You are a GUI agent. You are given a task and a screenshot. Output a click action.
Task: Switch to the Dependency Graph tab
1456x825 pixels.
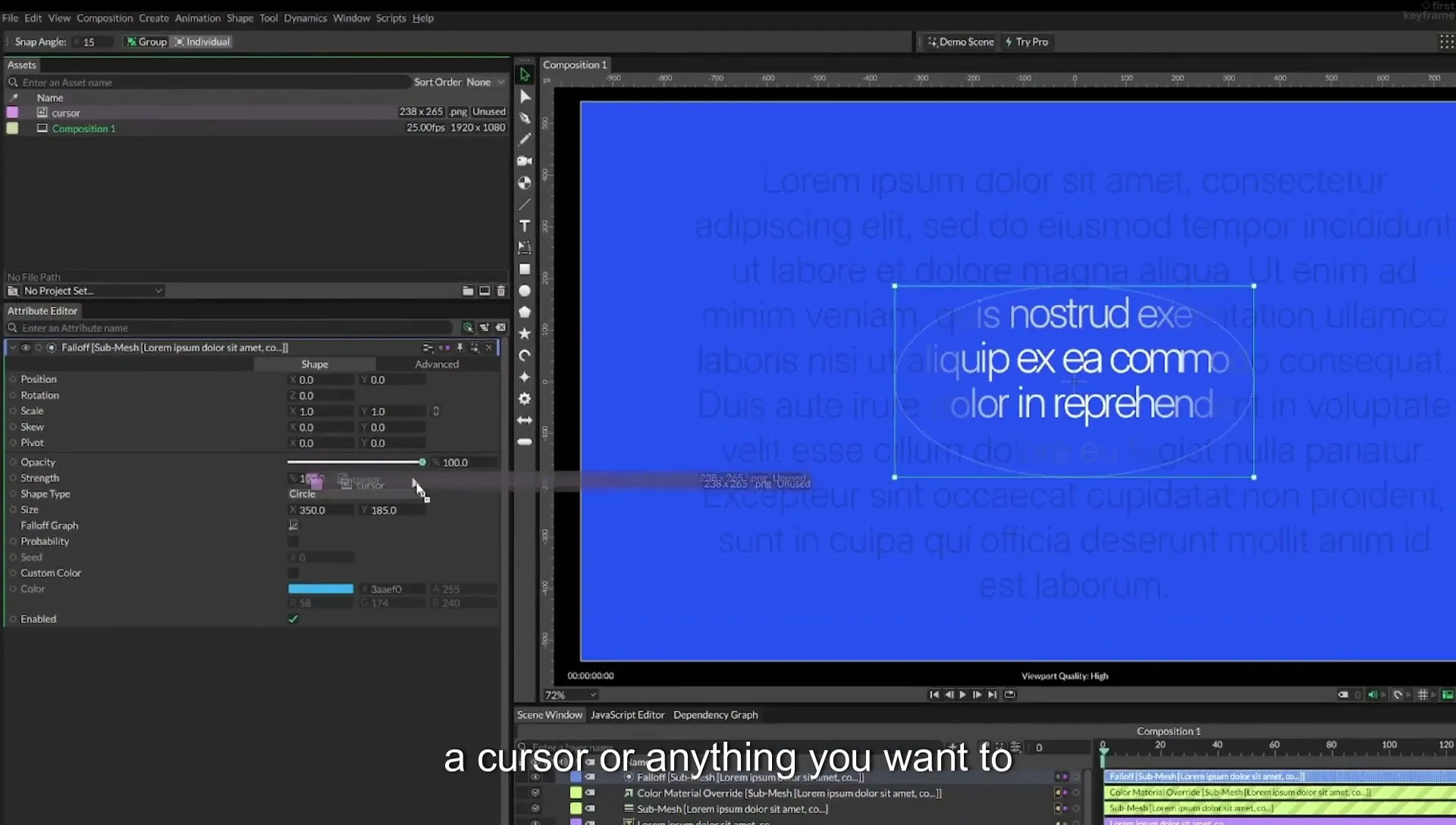[715, 714]
